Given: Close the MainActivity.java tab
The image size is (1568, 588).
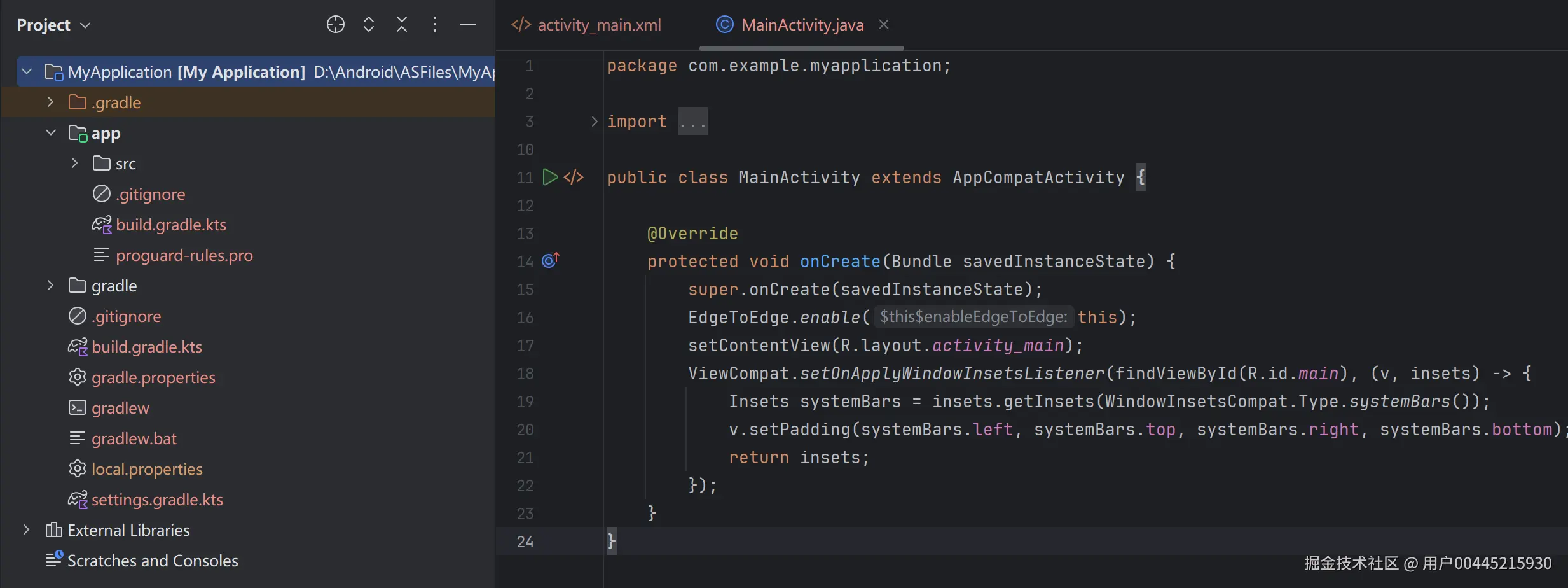Looking at the screenshot, I should coord(884,24).
